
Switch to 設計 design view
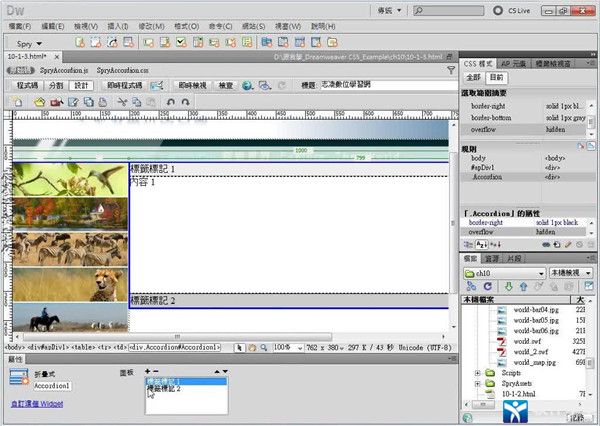click(81, 85)
